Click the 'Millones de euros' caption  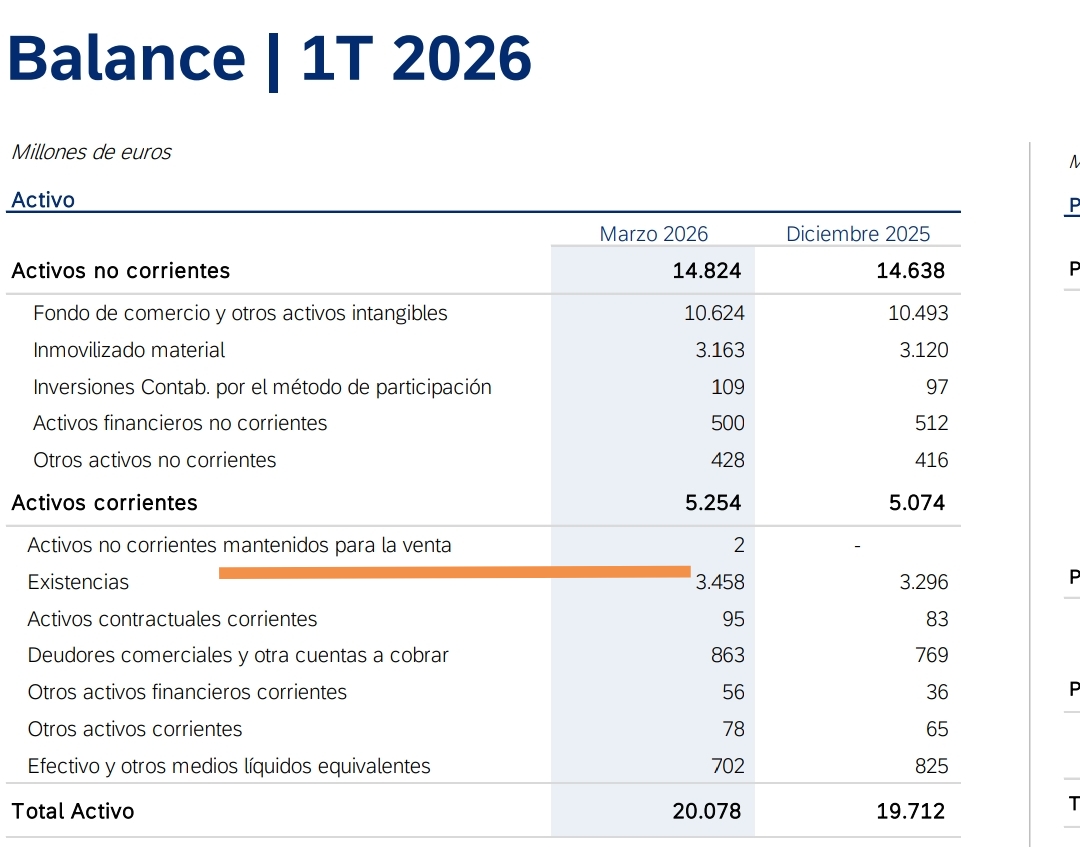91,152
